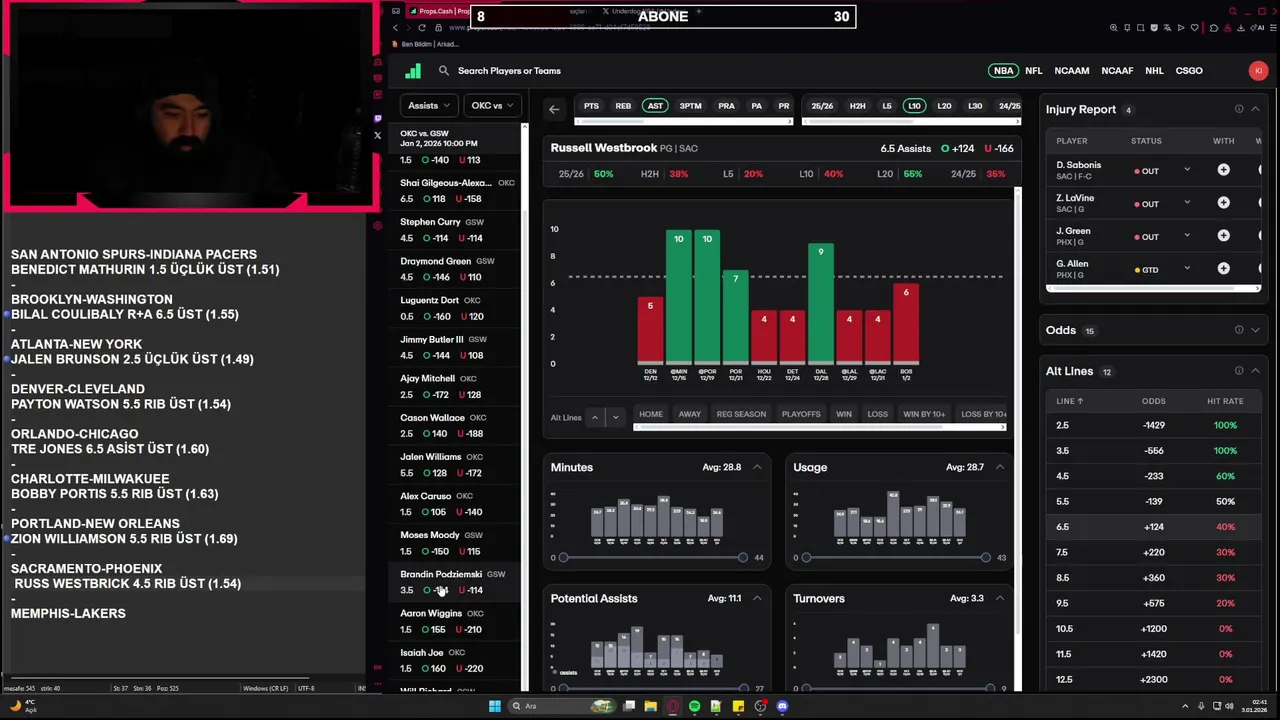Collapse the Minutes chart card

tap(757, 467)
